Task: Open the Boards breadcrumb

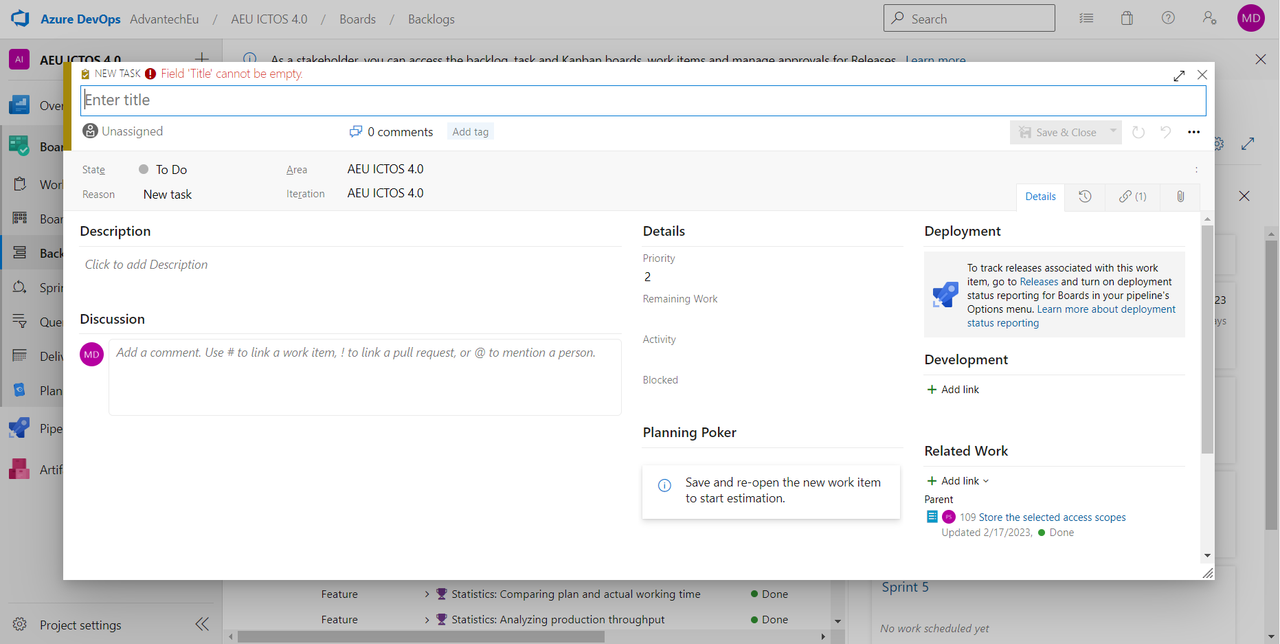Action: [357, 19]
